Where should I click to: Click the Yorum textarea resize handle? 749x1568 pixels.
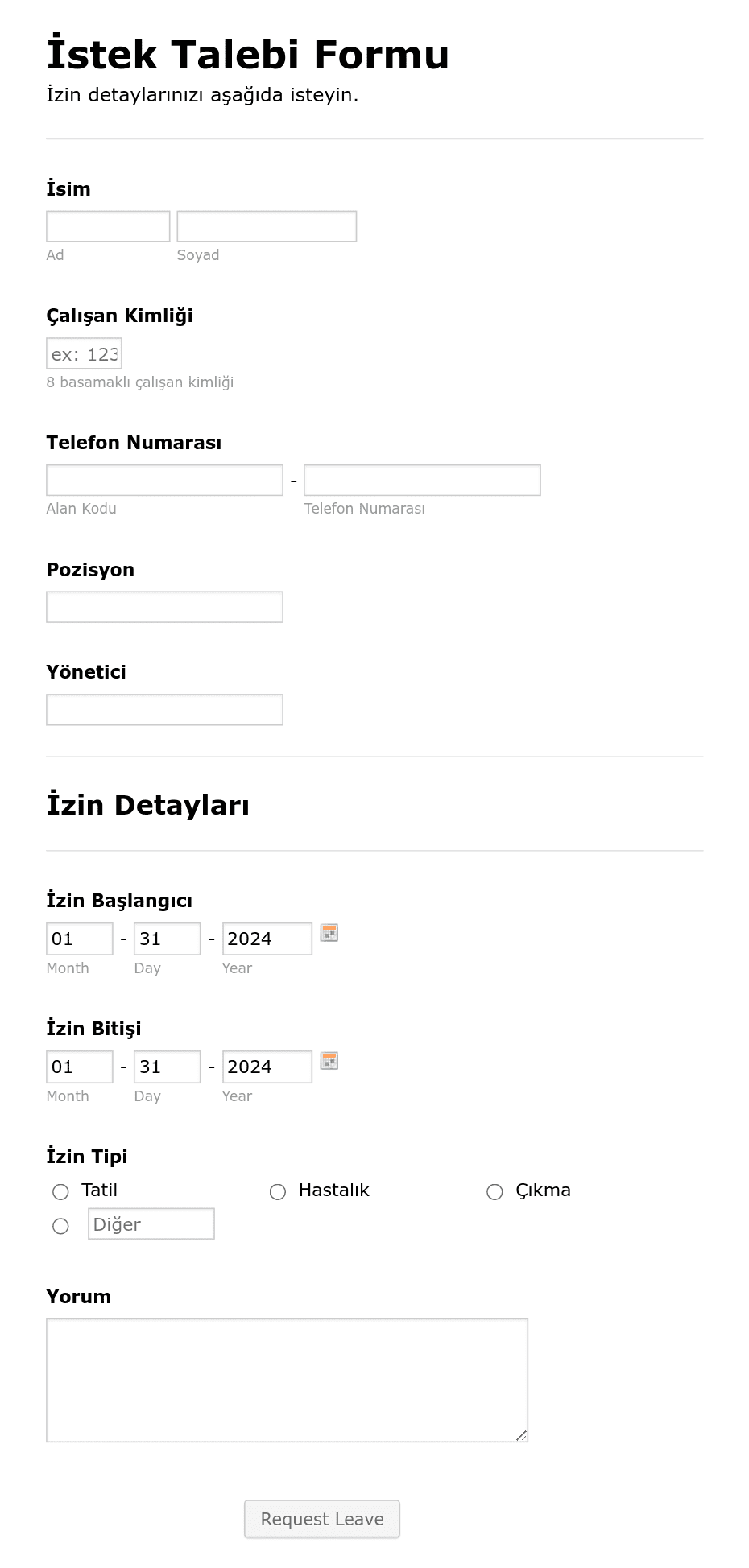tap(521, 1435)
